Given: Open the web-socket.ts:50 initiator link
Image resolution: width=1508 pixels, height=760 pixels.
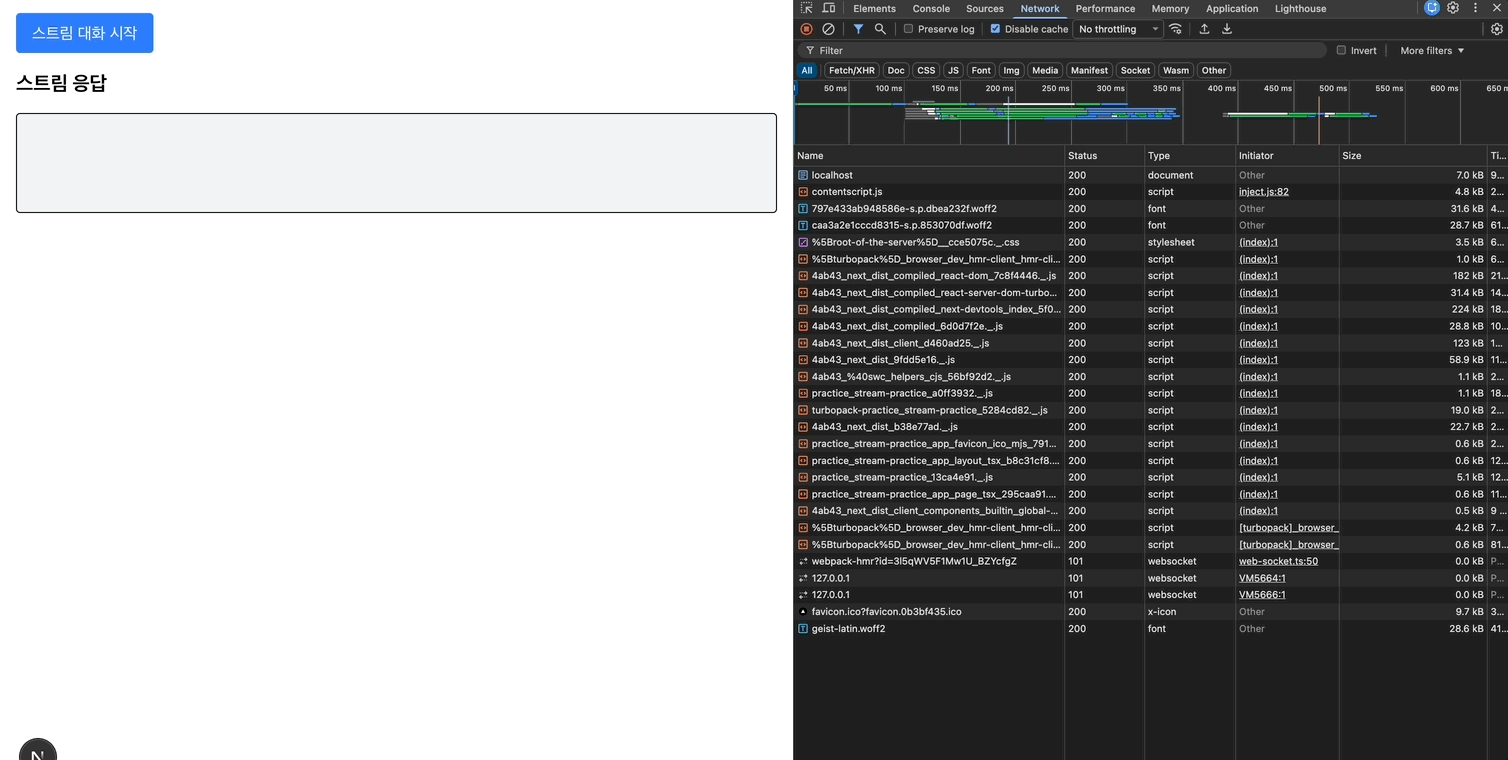Looking at the screenshot, I should coord(1278,561).
